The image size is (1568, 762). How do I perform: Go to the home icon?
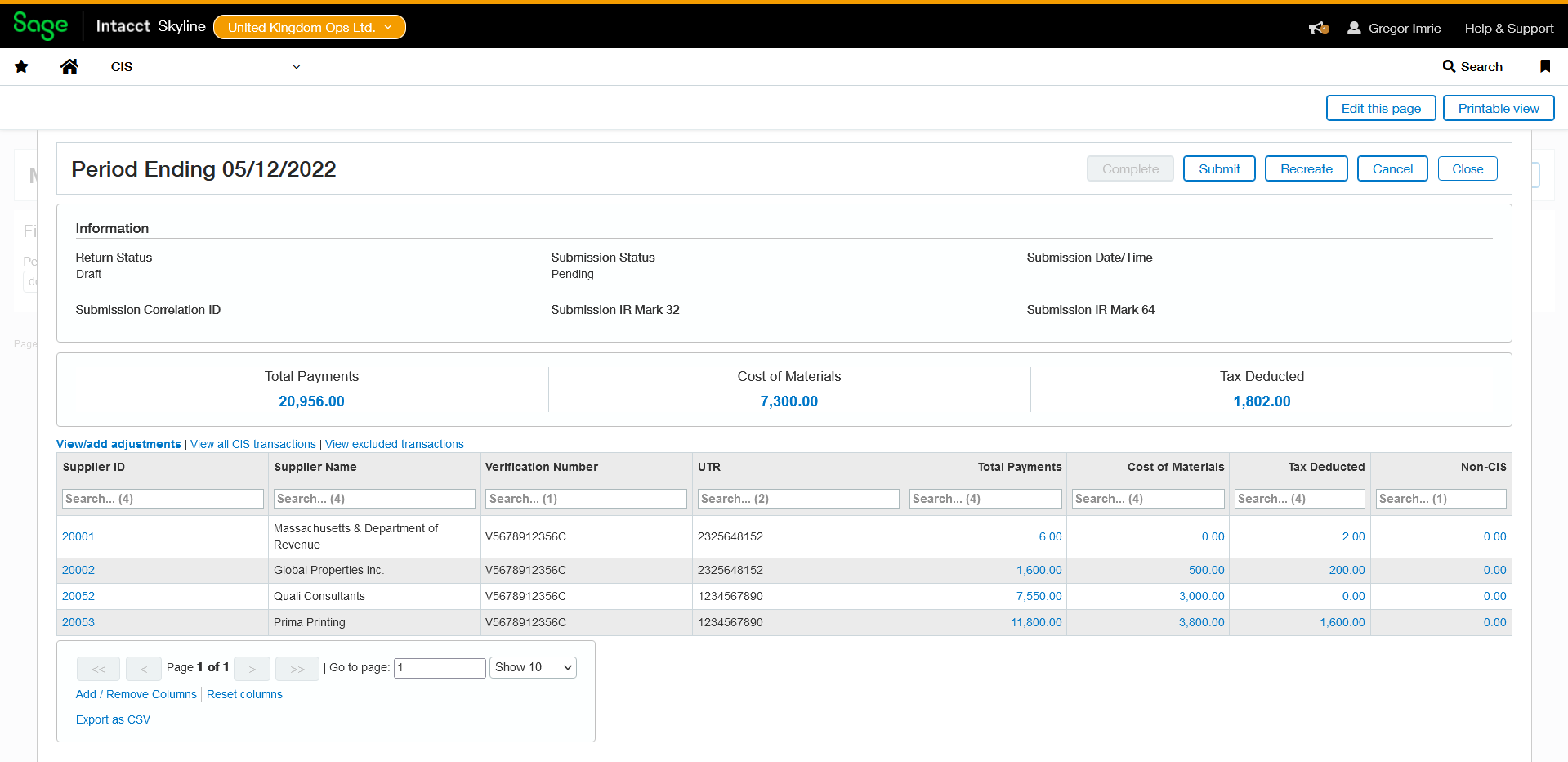click(69, 67)
